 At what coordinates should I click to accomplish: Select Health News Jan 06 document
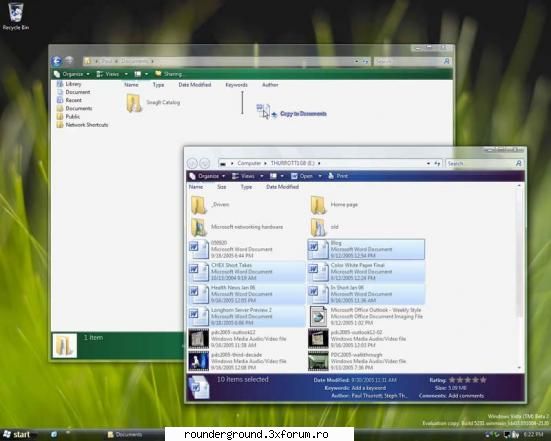click(x=247, y=294)
